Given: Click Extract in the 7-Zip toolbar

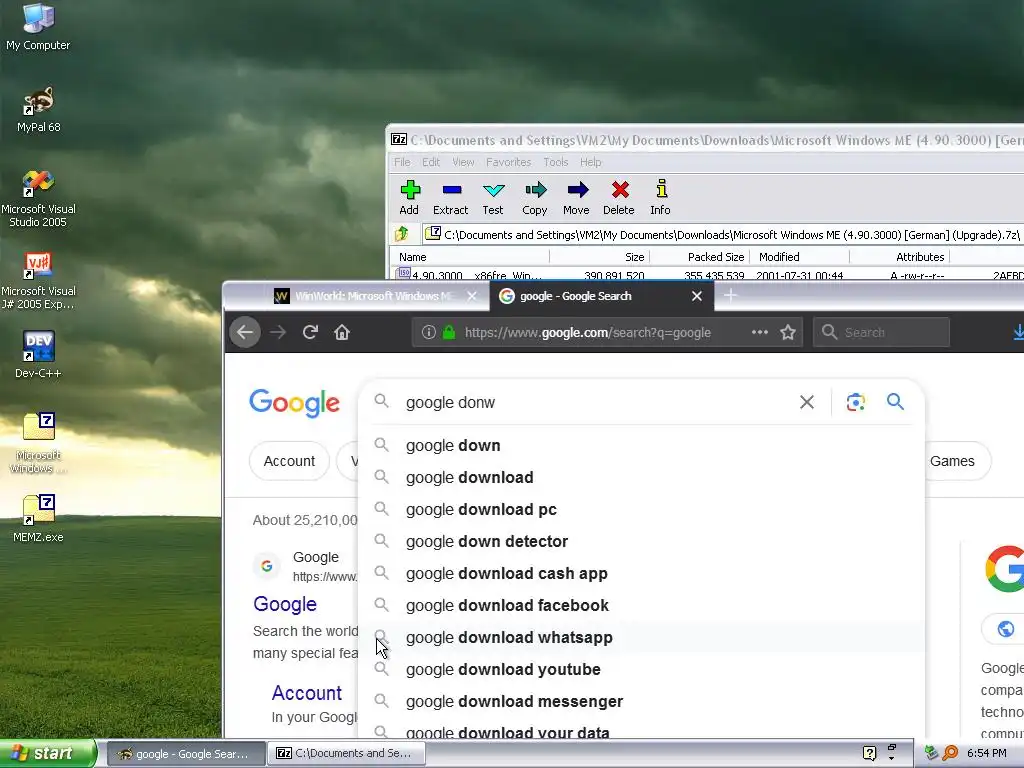Looking at the screenshot, I should (x=451, y=197).
